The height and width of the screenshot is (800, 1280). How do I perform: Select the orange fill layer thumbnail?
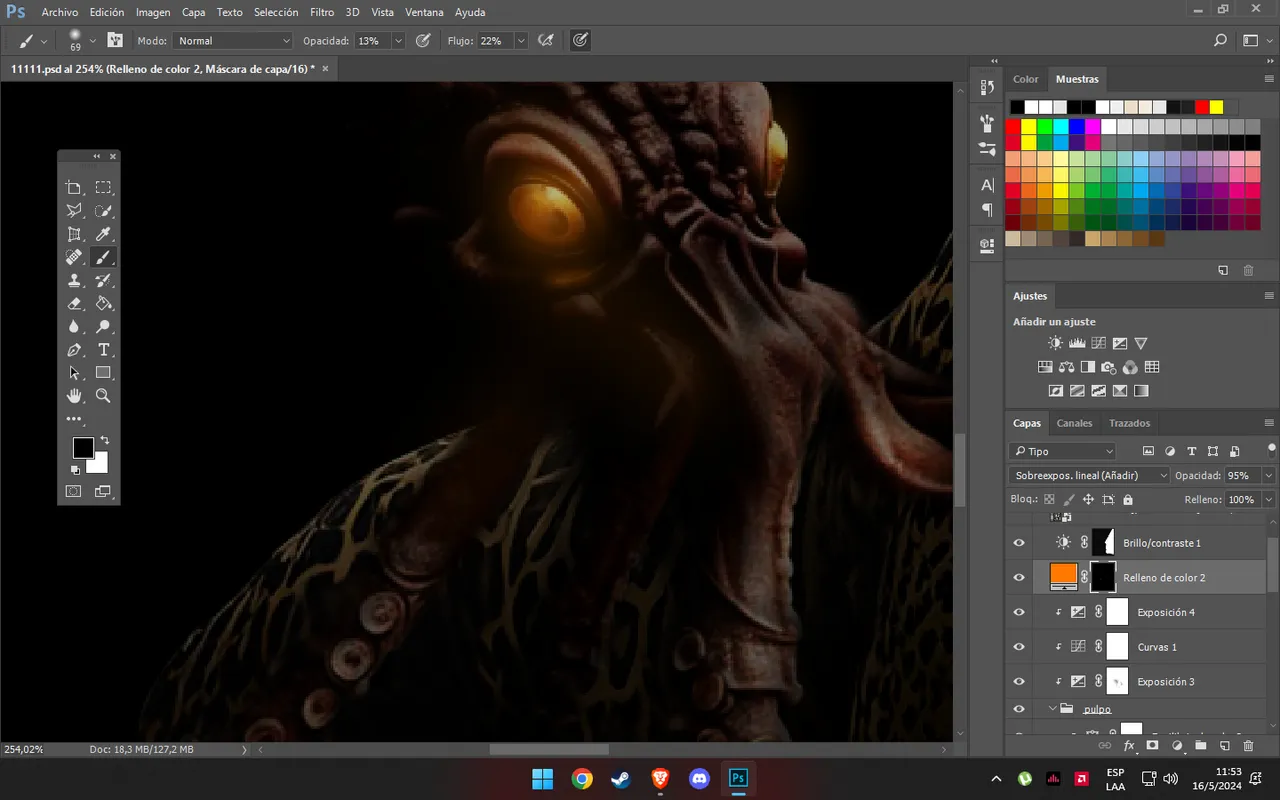tap(1064, 576)
